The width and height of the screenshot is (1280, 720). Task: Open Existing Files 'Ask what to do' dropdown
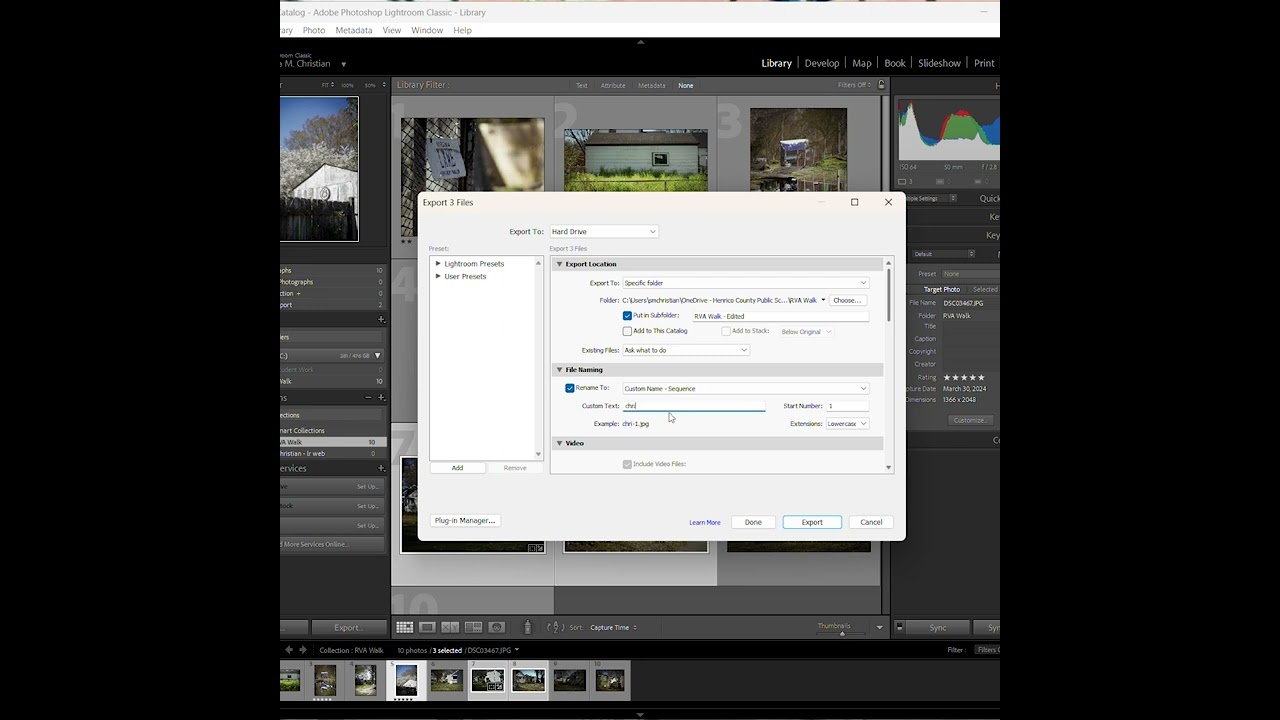pyautogui.click(x=685, y=350)
